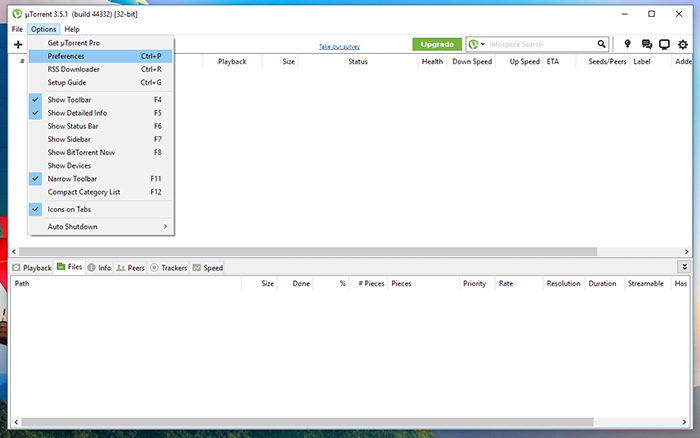Sort files by Streamable column

click(x=647, y=284)
